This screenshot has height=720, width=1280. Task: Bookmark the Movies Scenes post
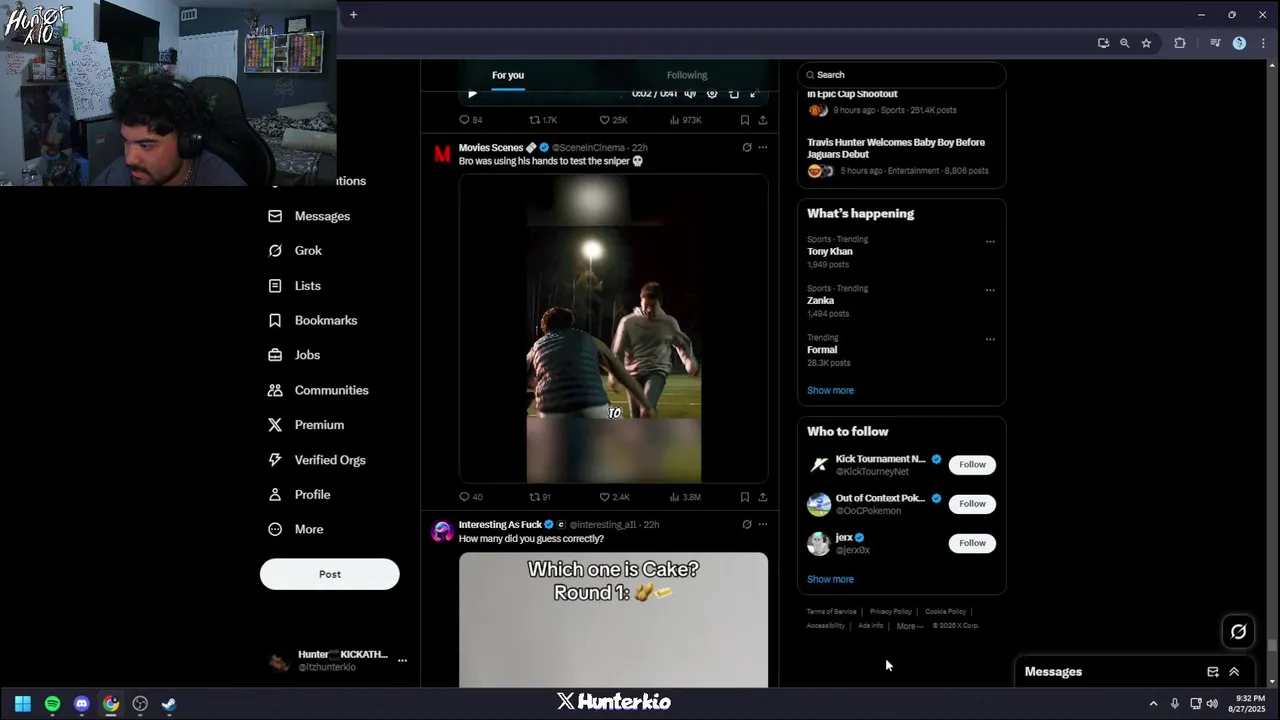(745, 497)
